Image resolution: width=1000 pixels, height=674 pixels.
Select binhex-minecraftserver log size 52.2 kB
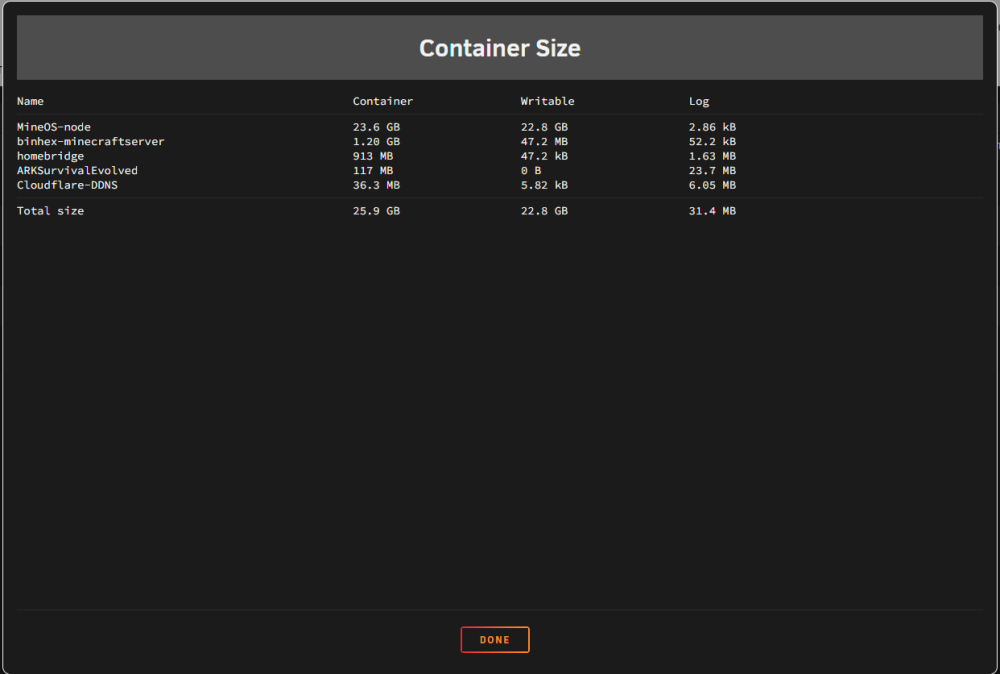click(x=712, y=142)
